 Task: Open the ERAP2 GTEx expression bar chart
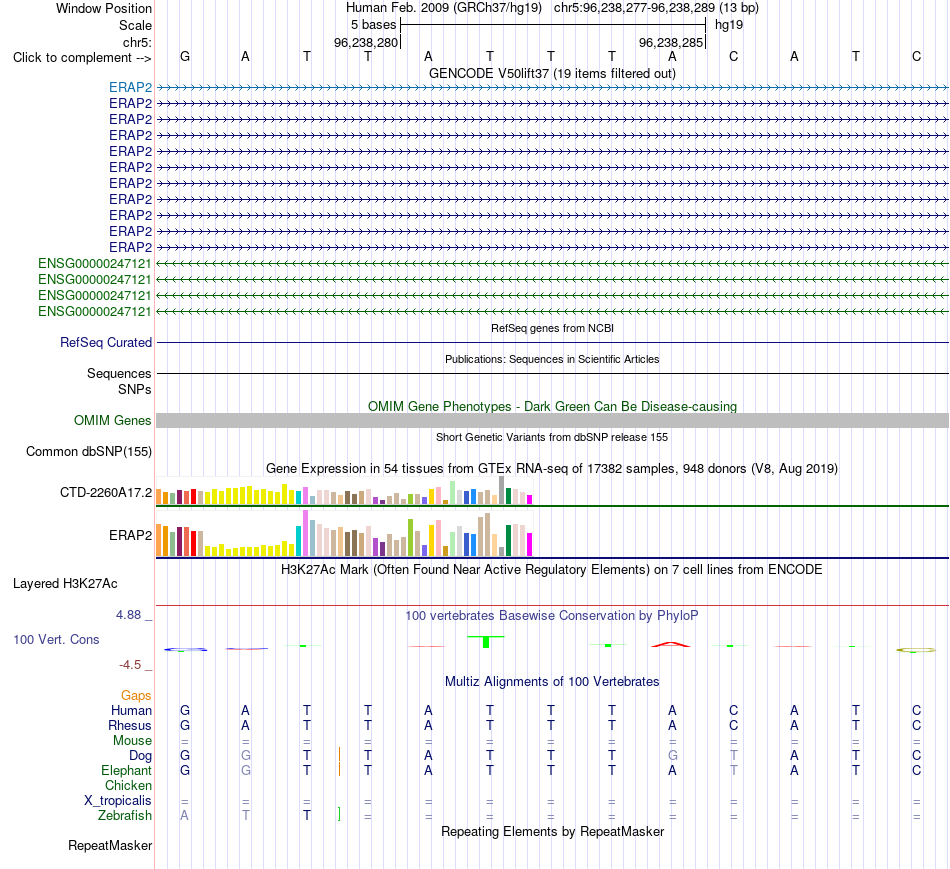(x=344, y=533)
